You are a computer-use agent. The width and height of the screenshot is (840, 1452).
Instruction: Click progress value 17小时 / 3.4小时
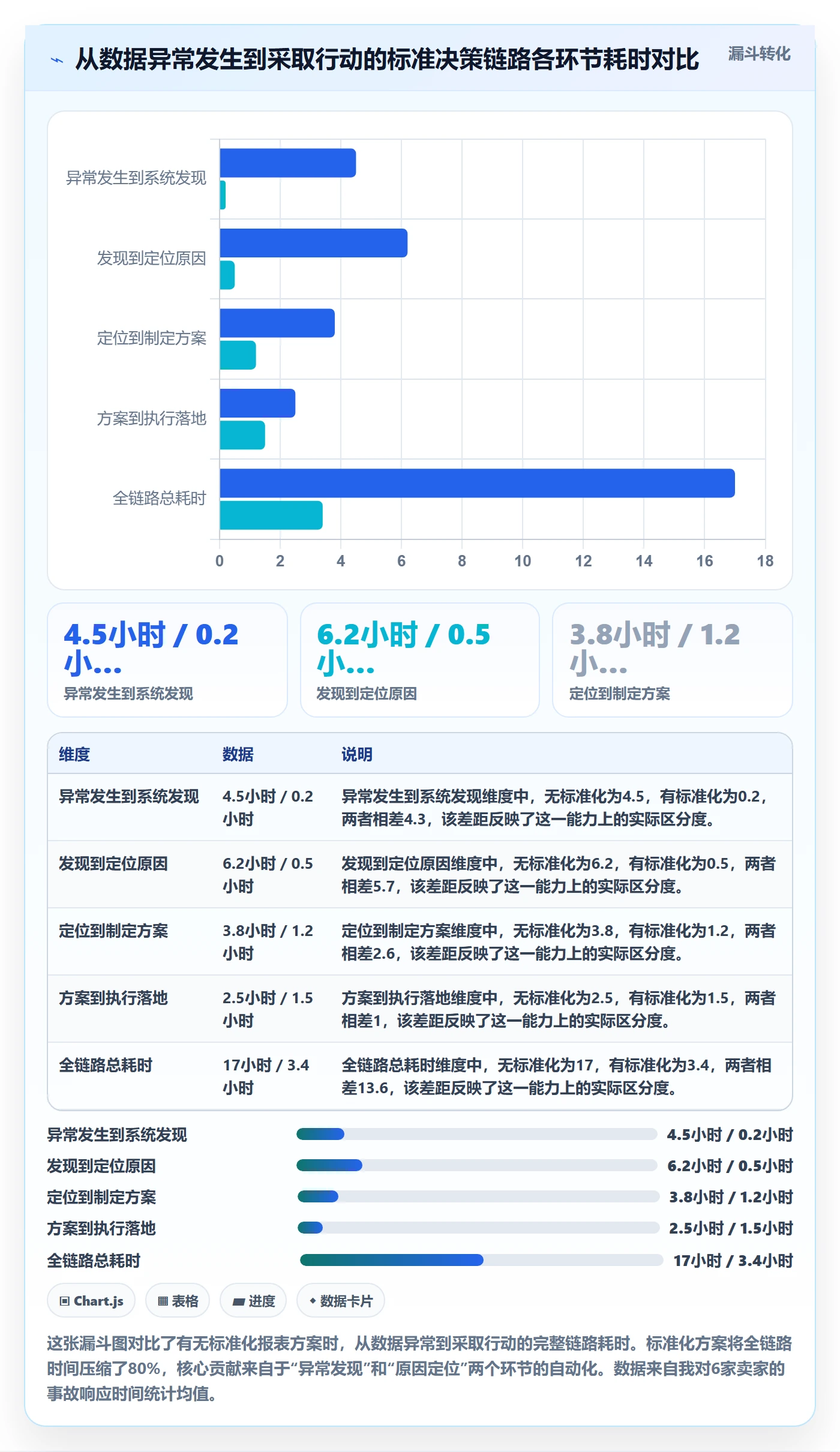click(x=733, y=1261)
